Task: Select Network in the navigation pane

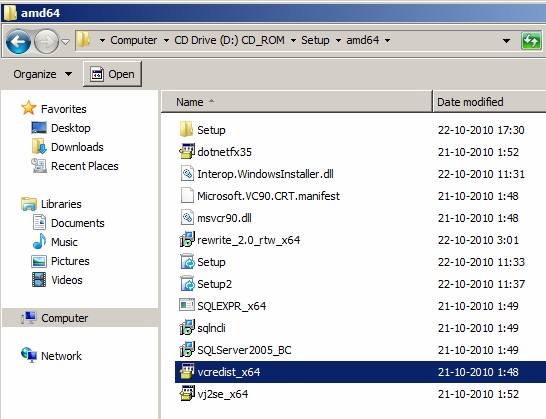Action: [x=61, y=356]
